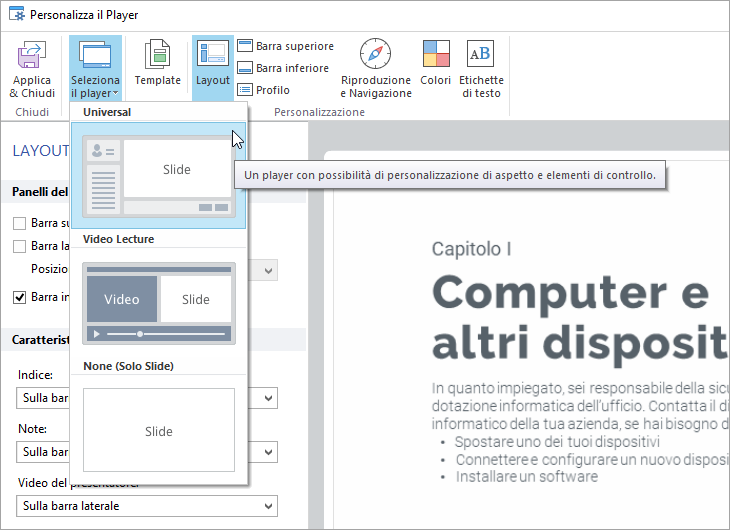Choose the Video Lecture player layout
The height and width of the screenshot is (530, 730).
159,303
